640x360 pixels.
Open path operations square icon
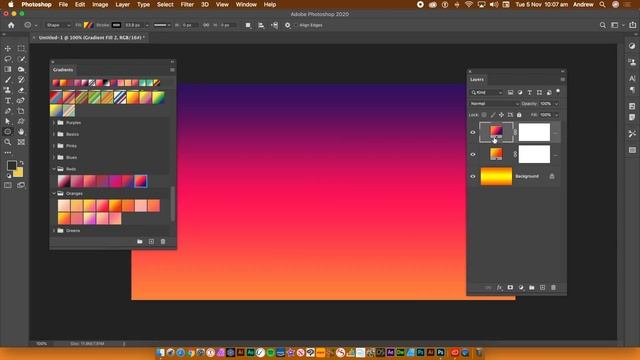coord(248,25)
